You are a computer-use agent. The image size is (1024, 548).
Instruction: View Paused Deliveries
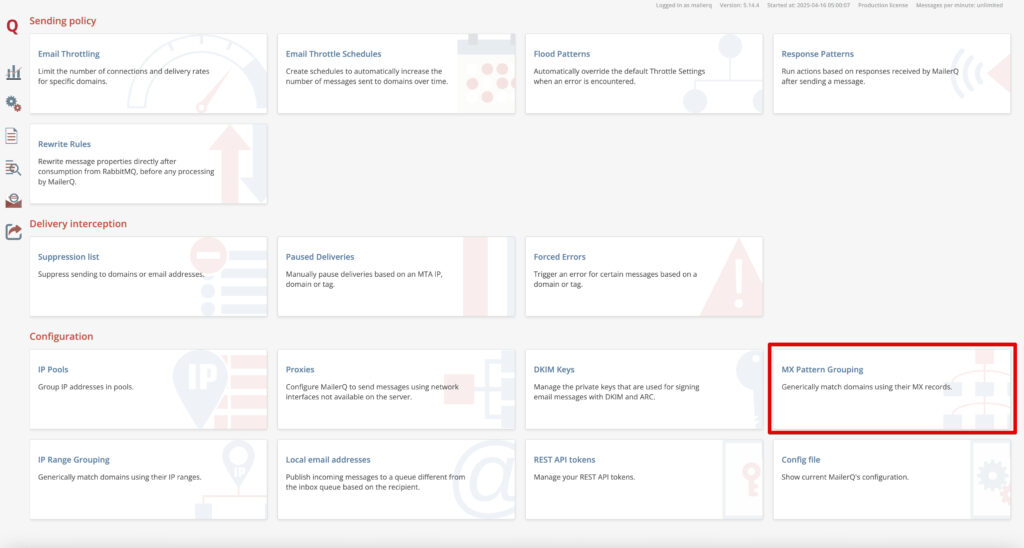319,257
